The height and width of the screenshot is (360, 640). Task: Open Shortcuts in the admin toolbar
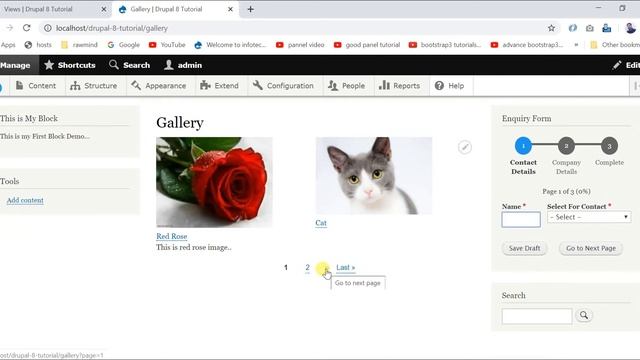click(x=70, y=65)
